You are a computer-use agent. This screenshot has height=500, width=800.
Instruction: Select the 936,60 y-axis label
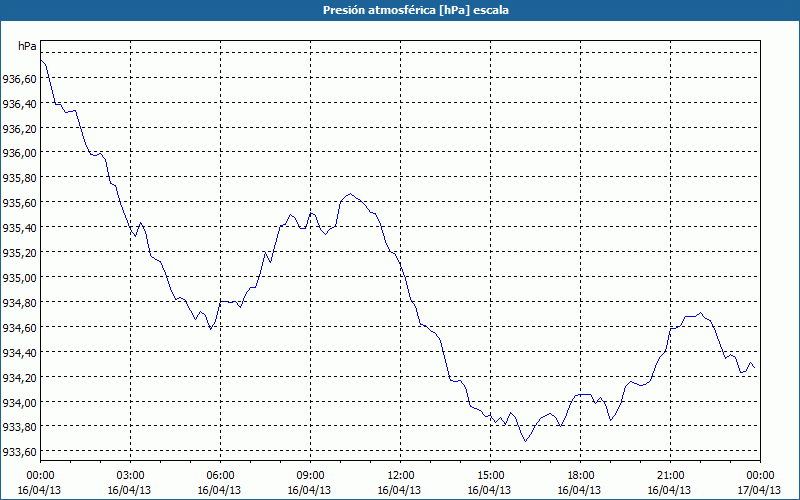20,79
